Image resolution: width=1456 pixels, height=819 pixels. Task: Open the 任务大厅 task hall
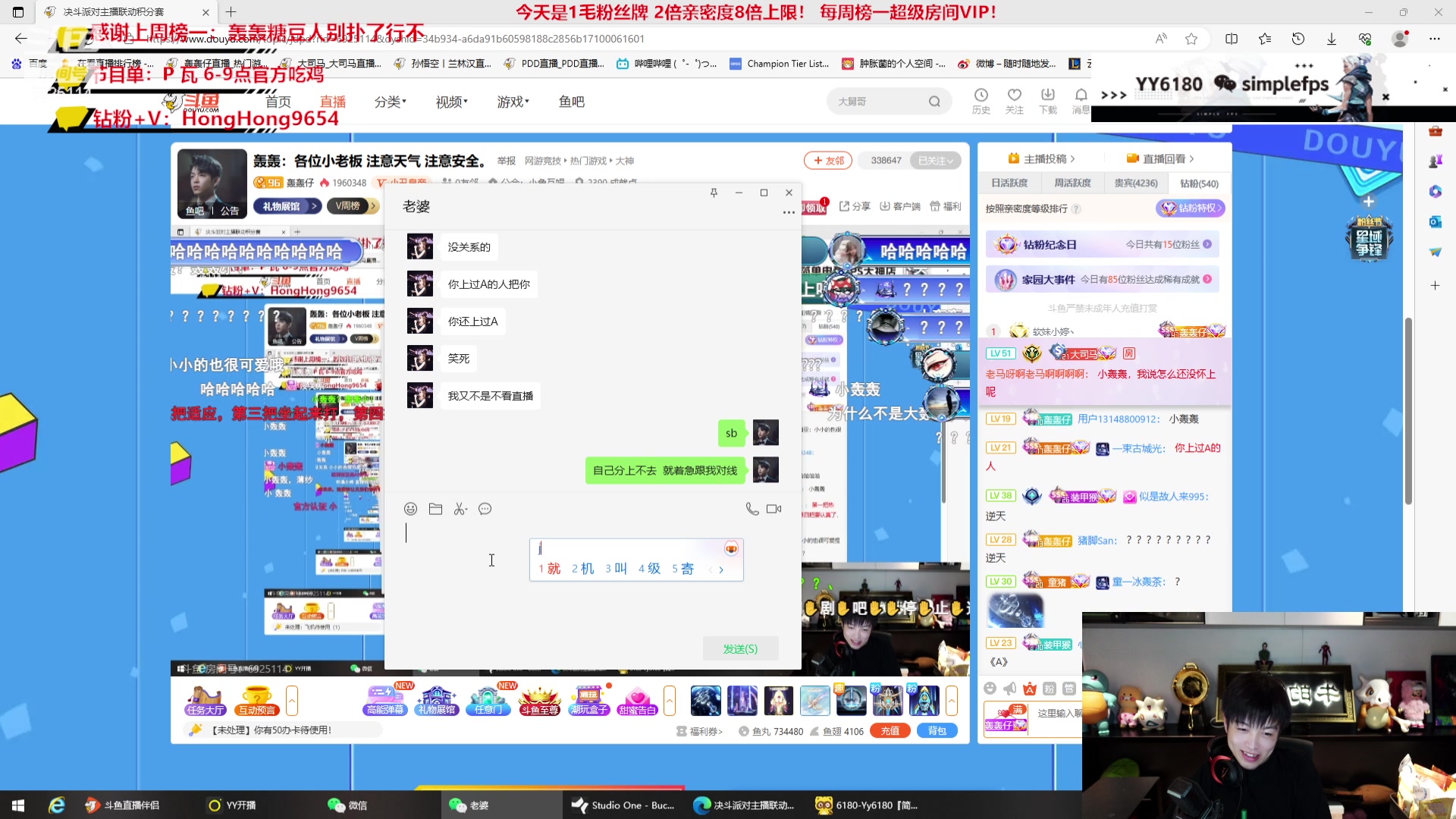point(203,700)
